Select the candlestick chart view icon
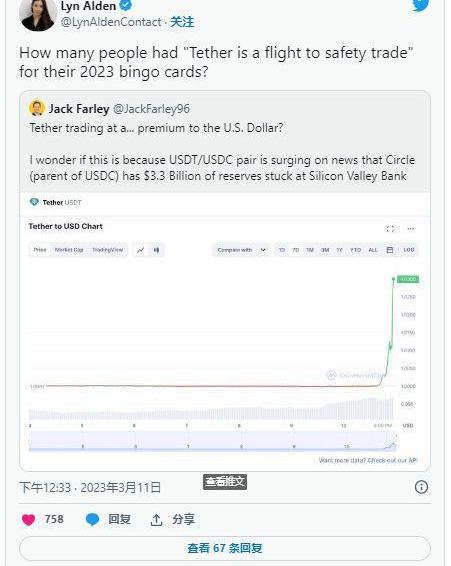This screenshot has width=451, height=566. [156, 250]
